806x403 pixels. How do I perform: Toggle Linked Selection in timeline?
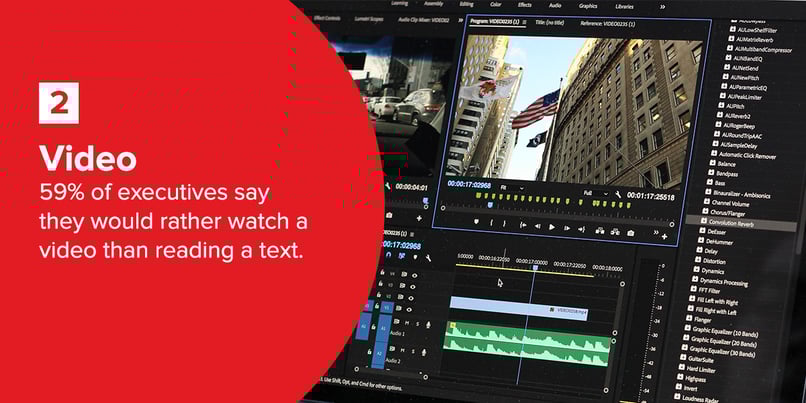click(x=401, y=256)
